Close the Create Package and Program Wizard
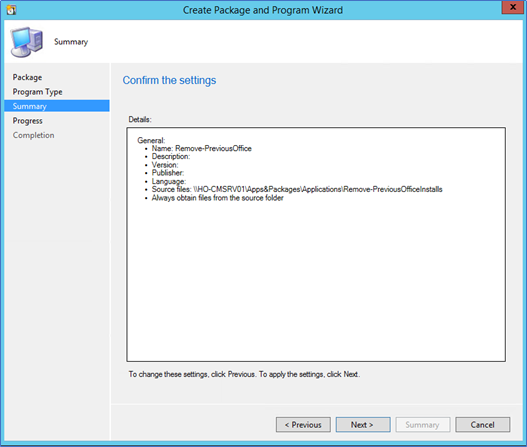 (x=513, y=7)
